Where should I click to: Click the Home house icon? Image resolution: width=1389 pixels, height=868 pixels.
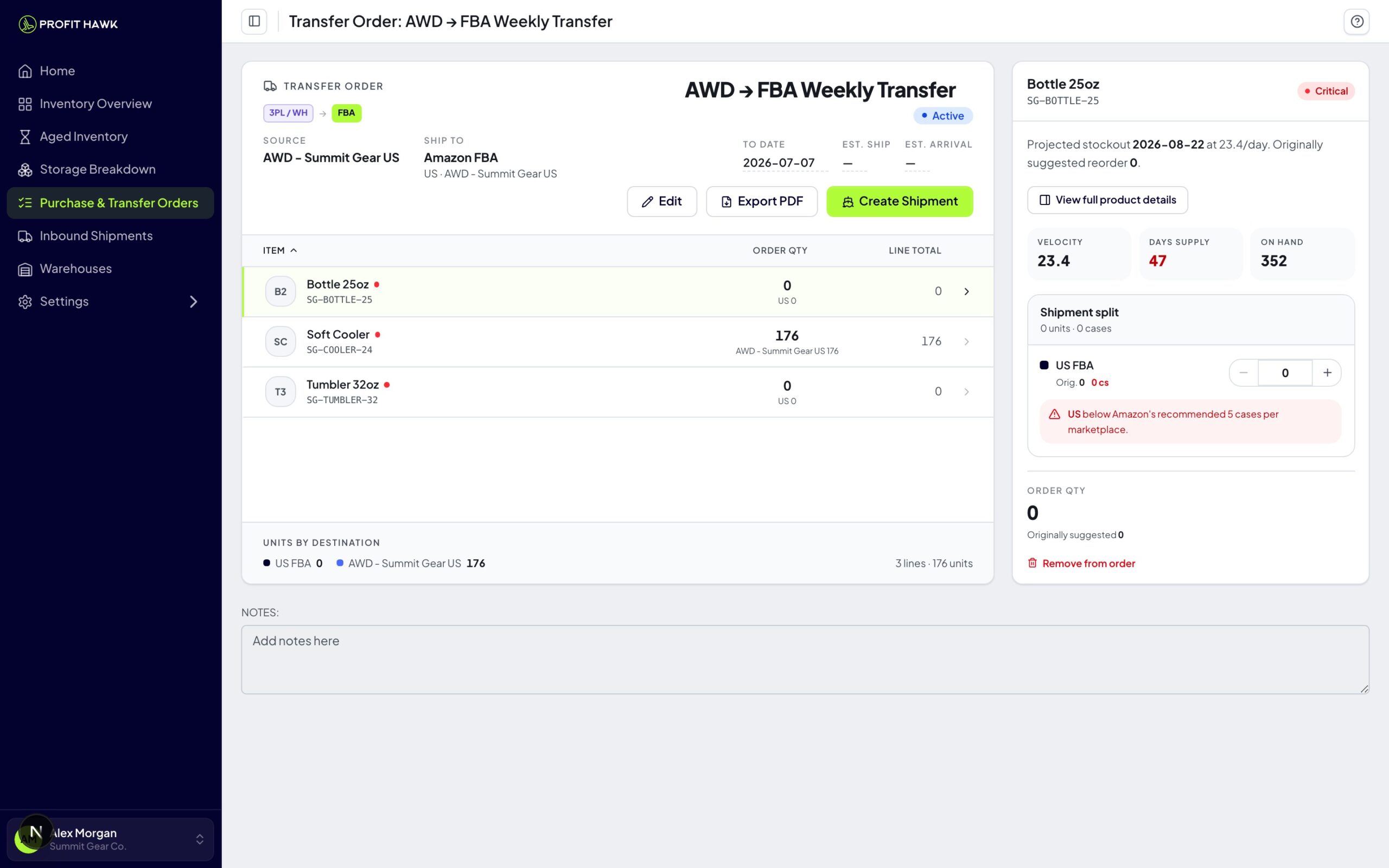(24, 71)
